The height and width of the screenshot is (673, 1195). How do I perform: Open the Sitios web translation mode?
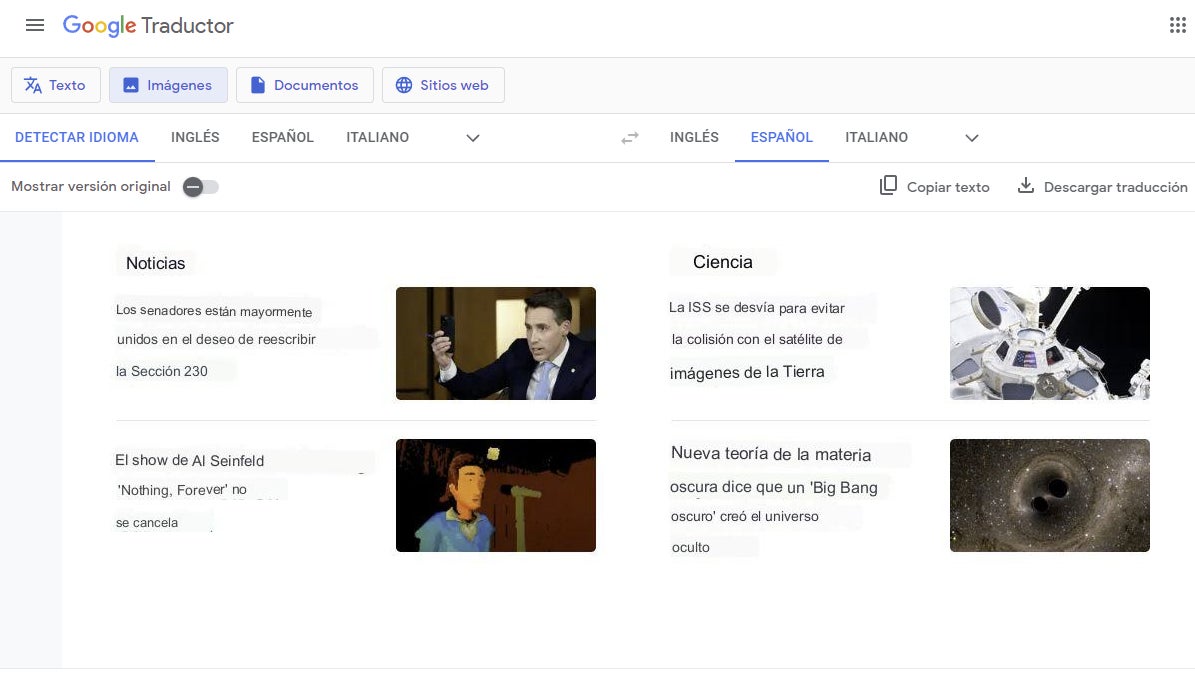pyautogui.click(x=443, y=85)
